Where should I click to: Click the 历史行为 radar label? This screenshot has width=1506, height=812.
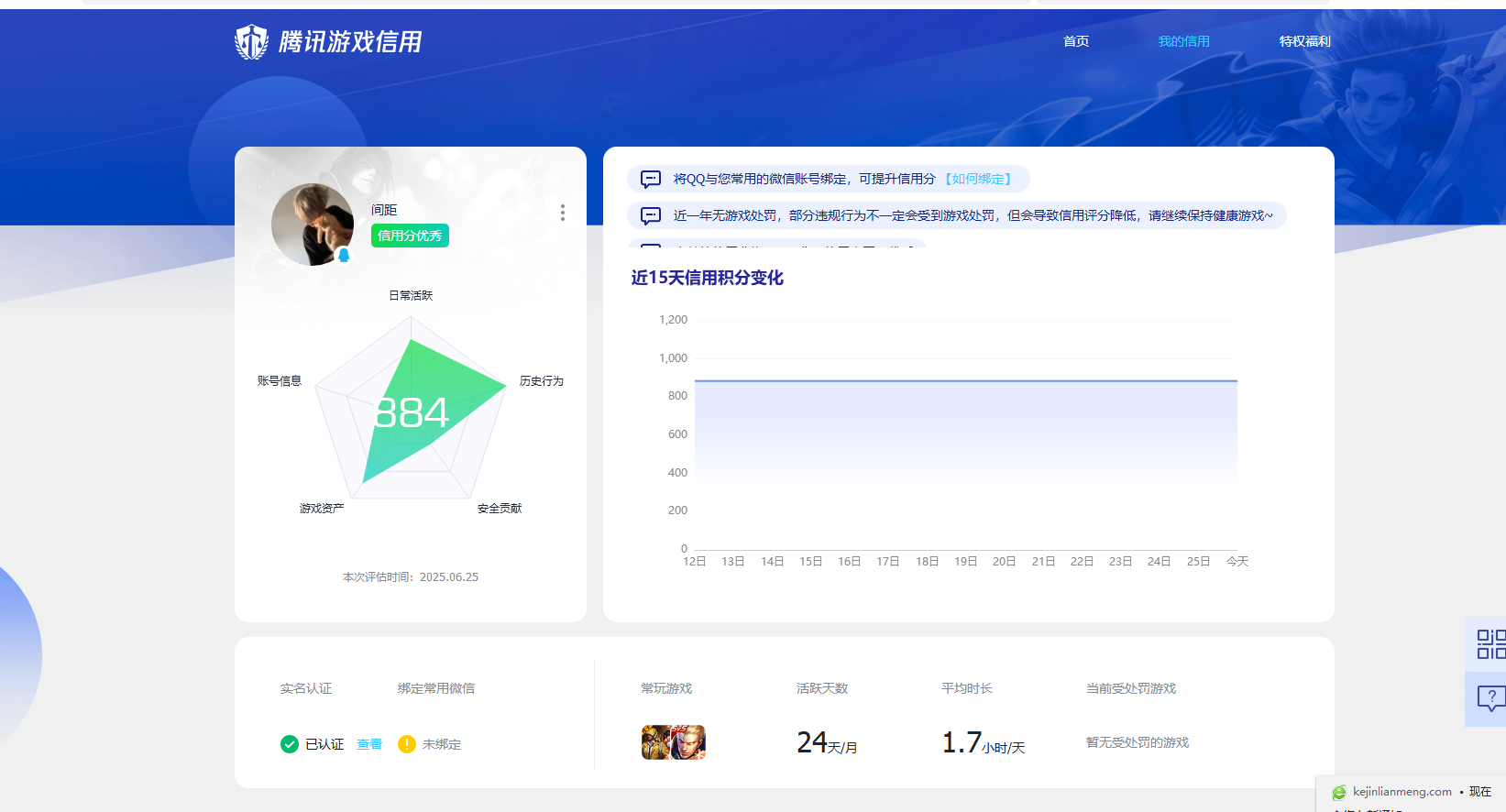pos(542,380)
